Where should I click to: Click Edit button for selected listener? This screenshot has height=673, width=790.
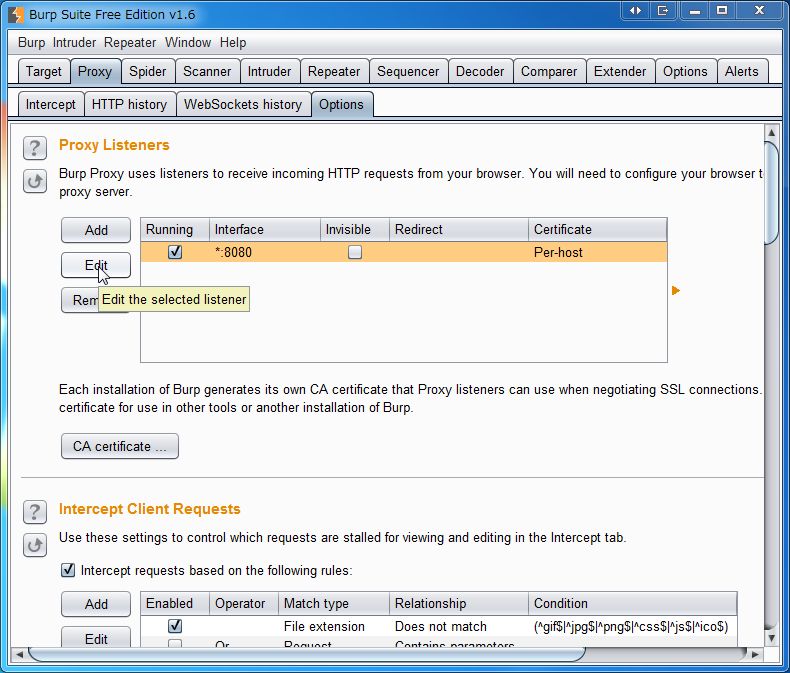point(96,265)
